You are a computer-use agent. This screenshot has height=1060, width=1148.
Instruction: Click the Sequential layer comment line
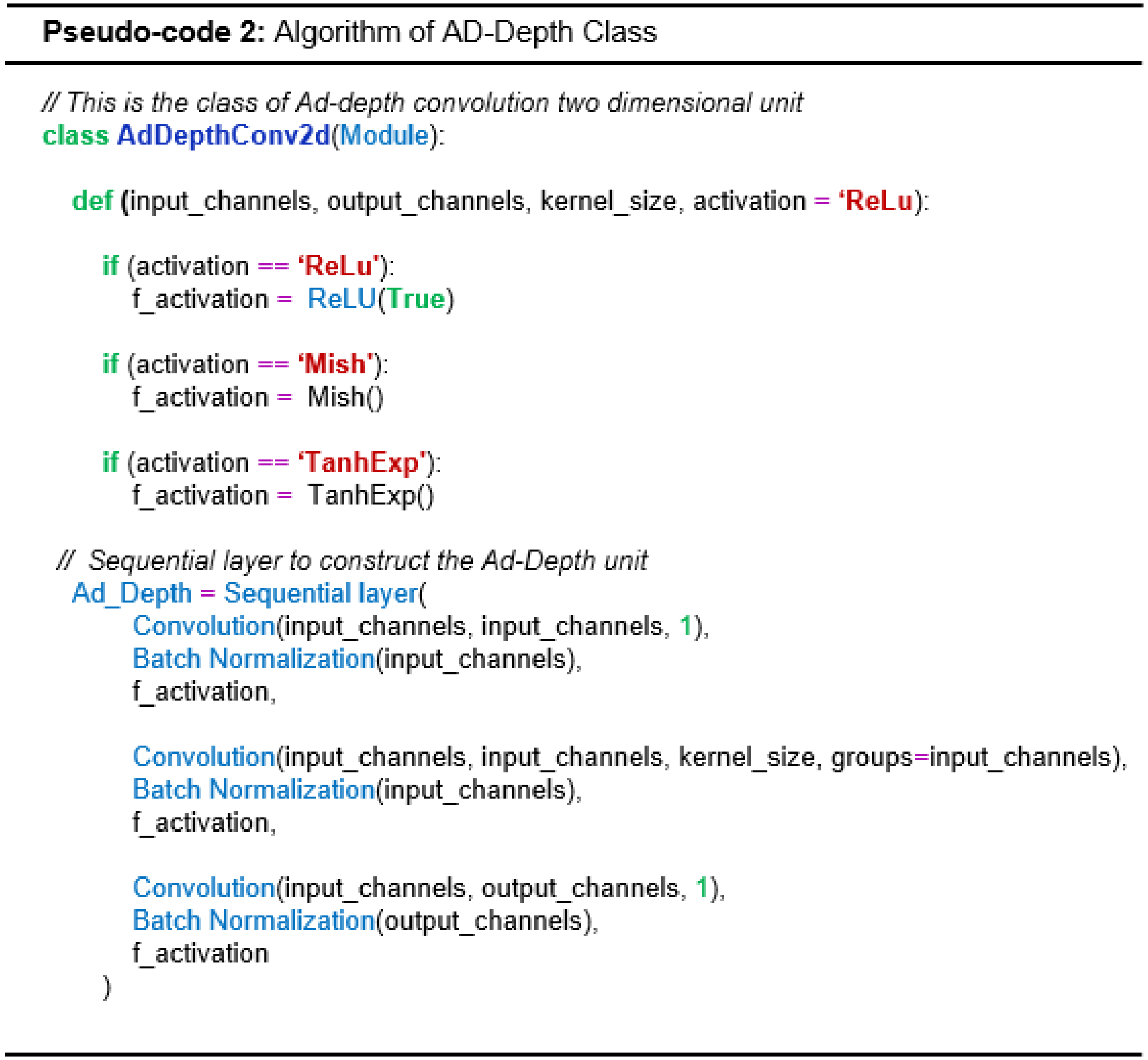[x=352, y=561]
